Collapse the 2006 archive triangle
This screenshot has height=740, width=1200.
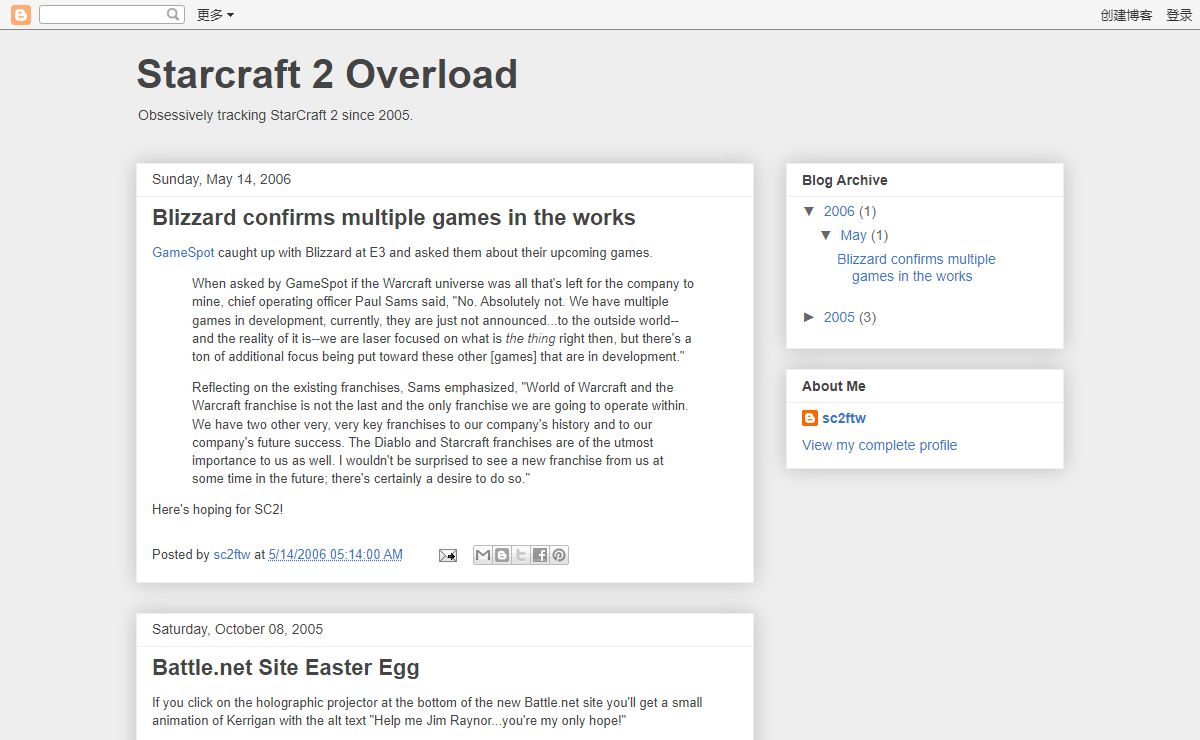[810, 211]
